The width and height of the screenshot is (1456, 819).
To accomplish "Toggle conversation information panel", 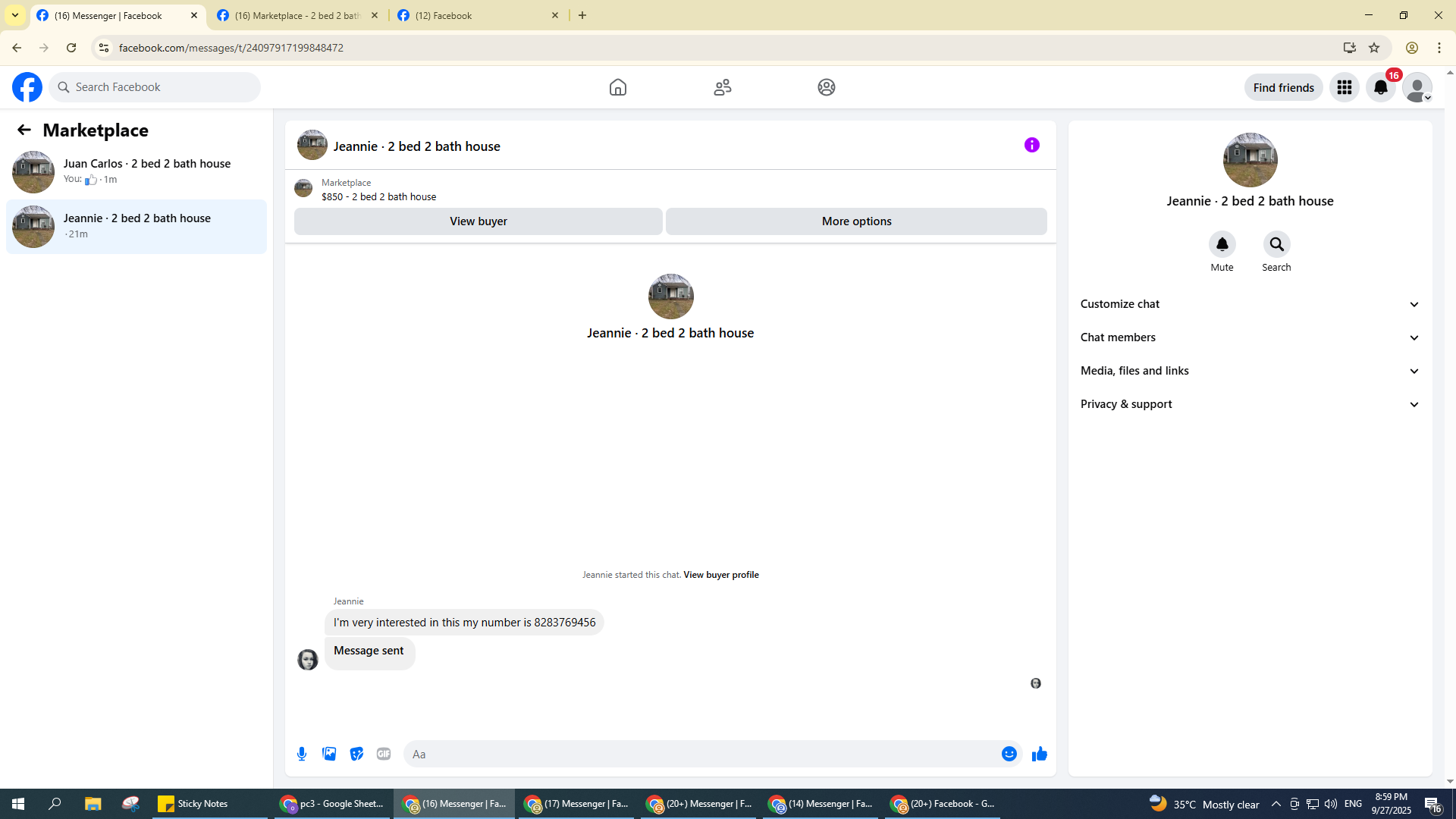I will click(x=1031, y=145).
